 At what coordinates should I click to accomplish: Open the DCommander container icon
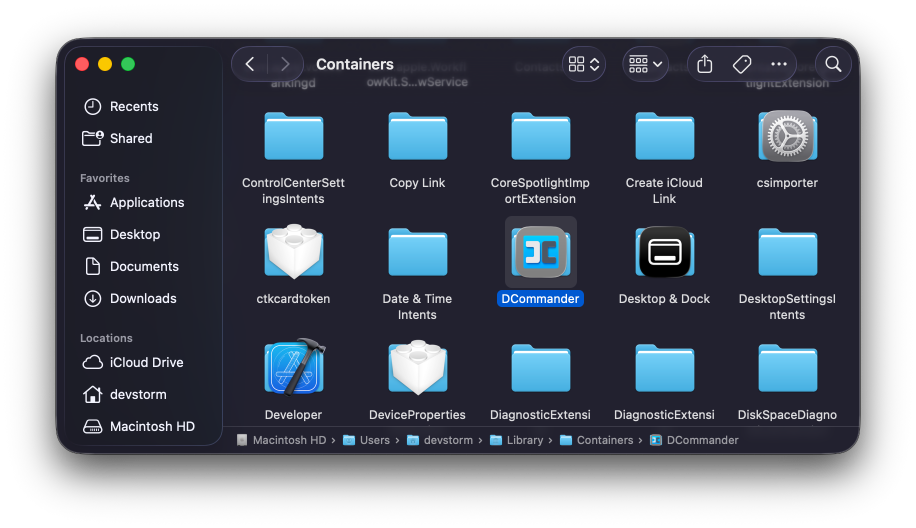(x=541, y=252)
